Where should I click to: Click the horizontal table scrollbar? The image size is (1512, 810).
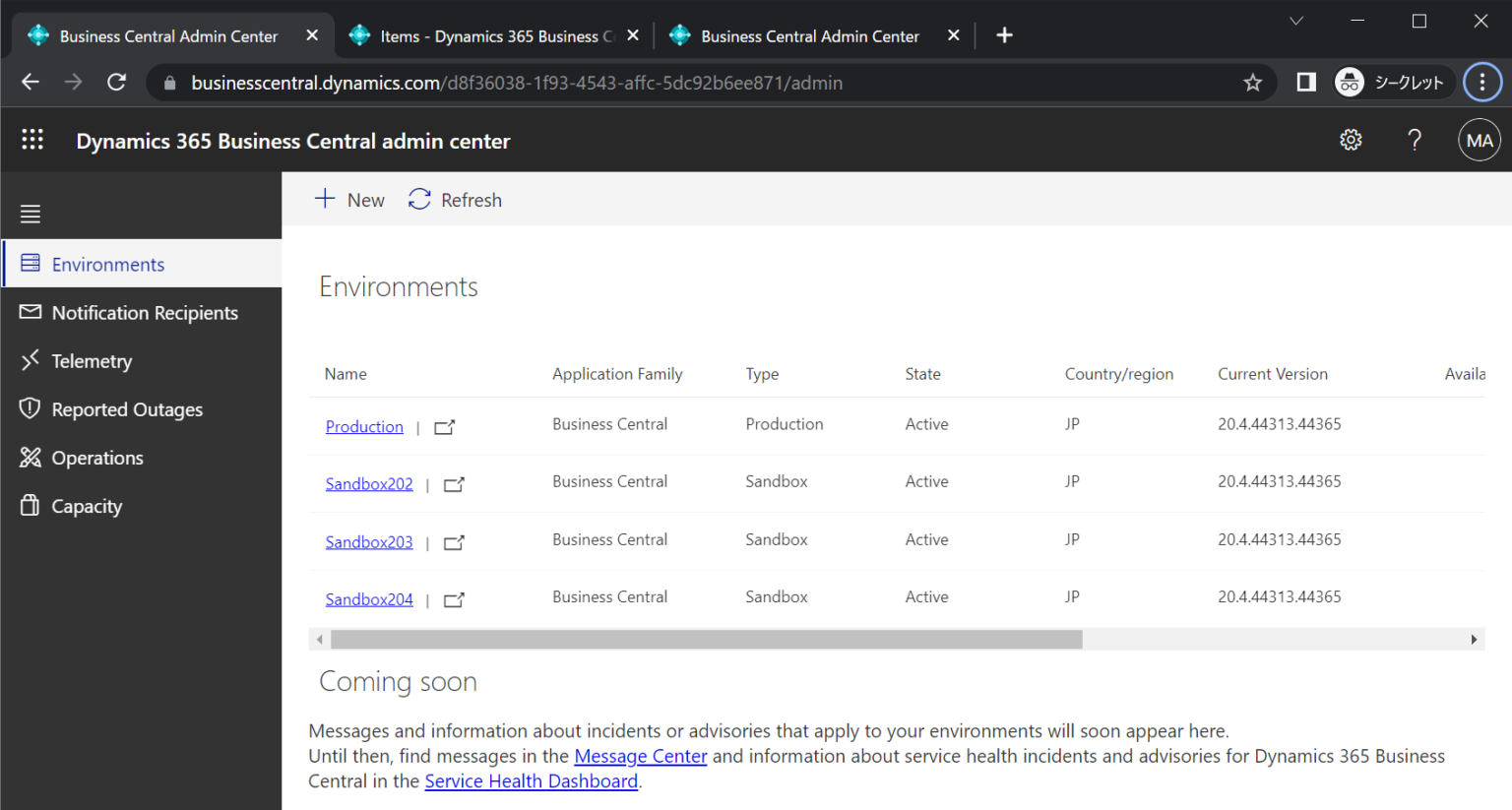point(704,639)
